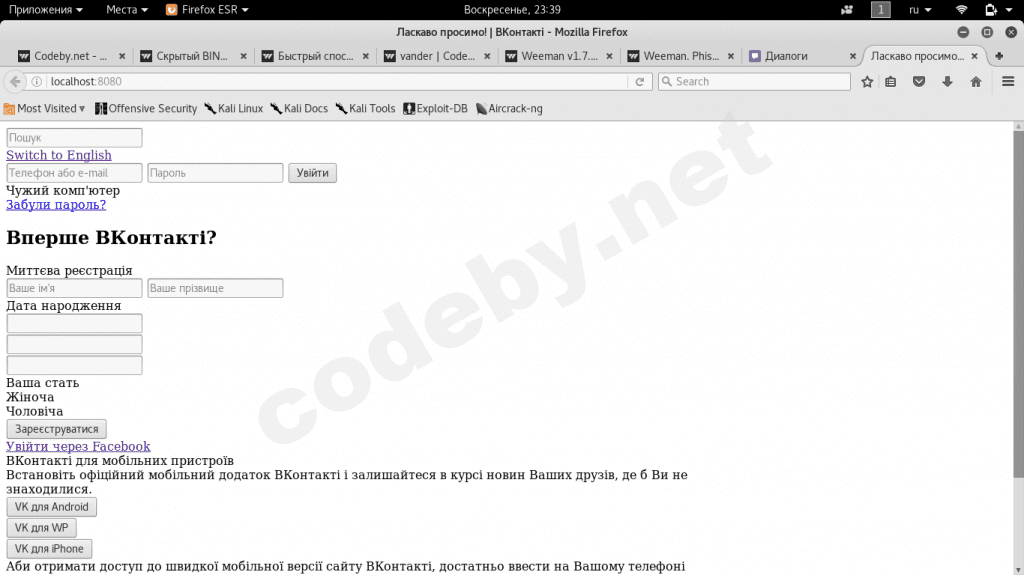This screenshot has width=1024, height=575.
Task: Open the Wi-Fi network indicator
Action: 961,10
